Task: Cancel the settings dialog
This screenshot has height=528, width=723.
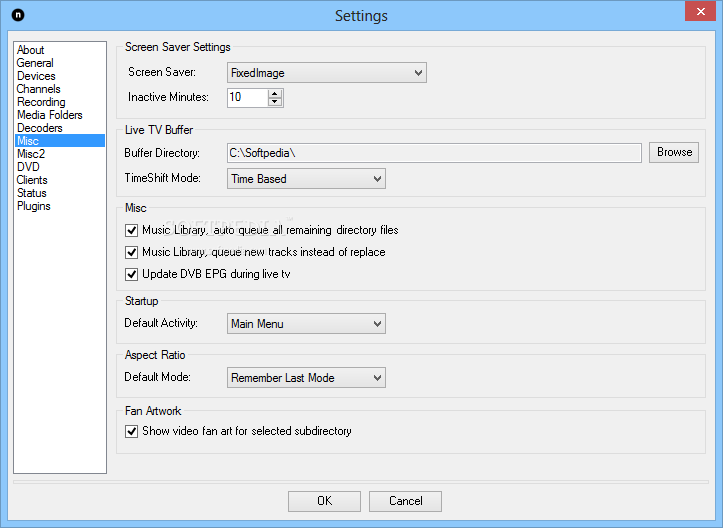Action: (x=405, y=501)
